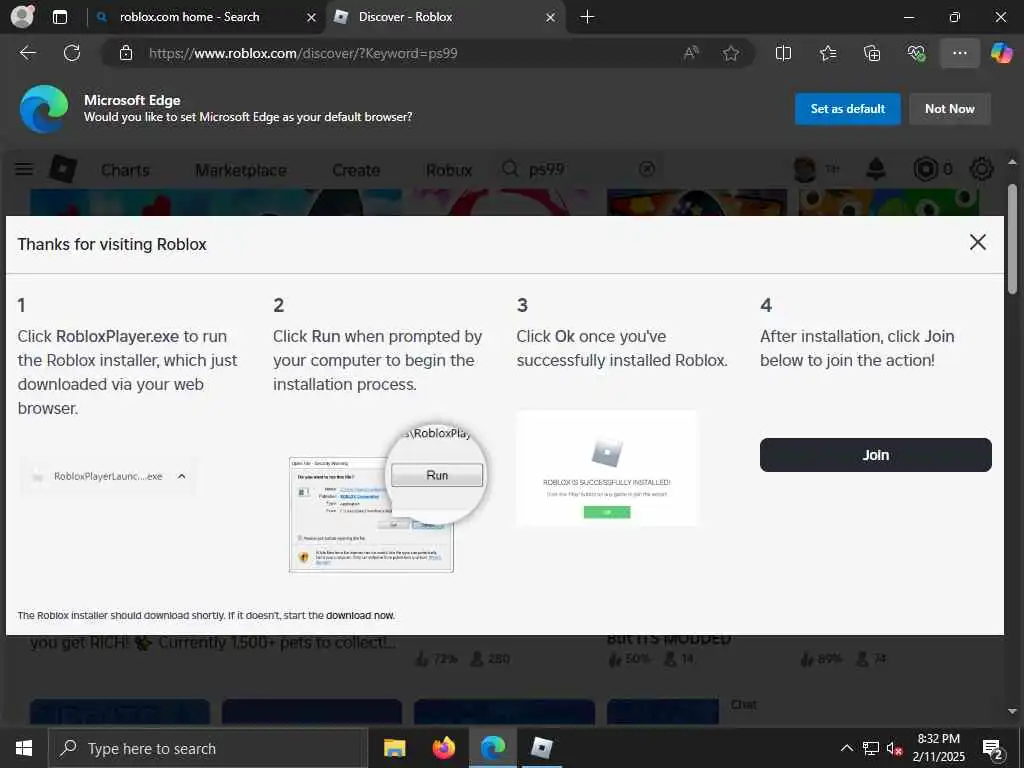
Task: Open the Marketplace page
Action: point(240,170)
